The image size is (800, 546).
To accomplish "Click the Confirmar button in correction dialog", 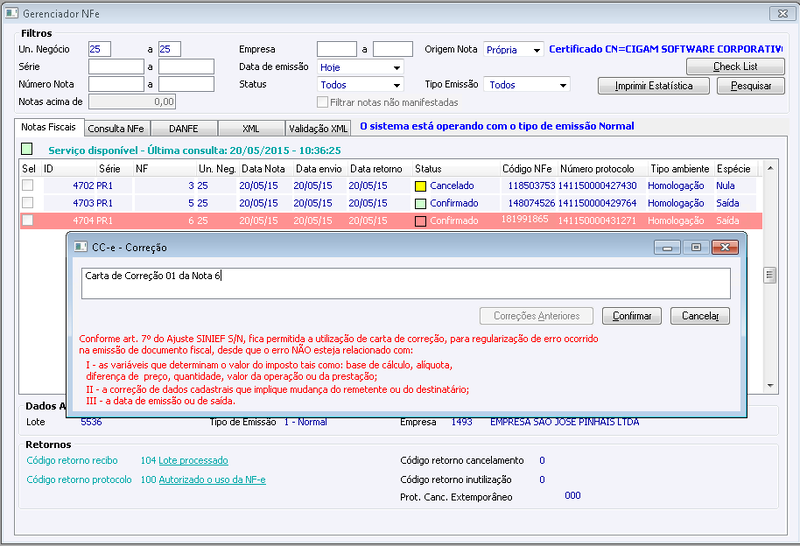I will [x=632, y=316].
